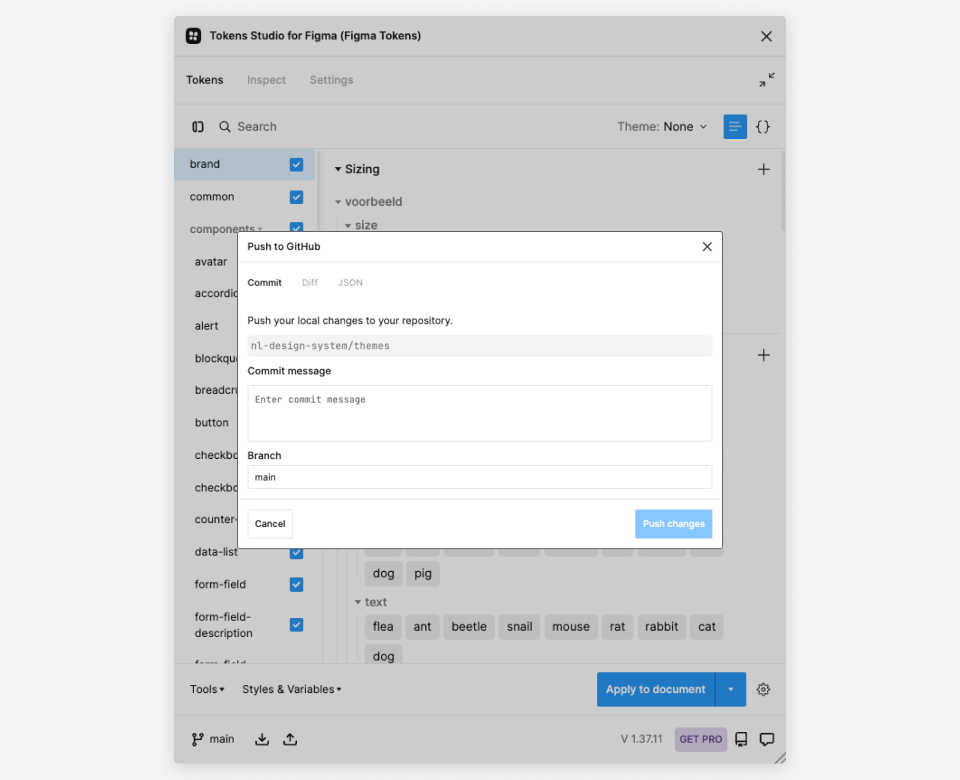Click the mouse token chip
Viewport: 960px width, 780px height.
click(571, 626)
